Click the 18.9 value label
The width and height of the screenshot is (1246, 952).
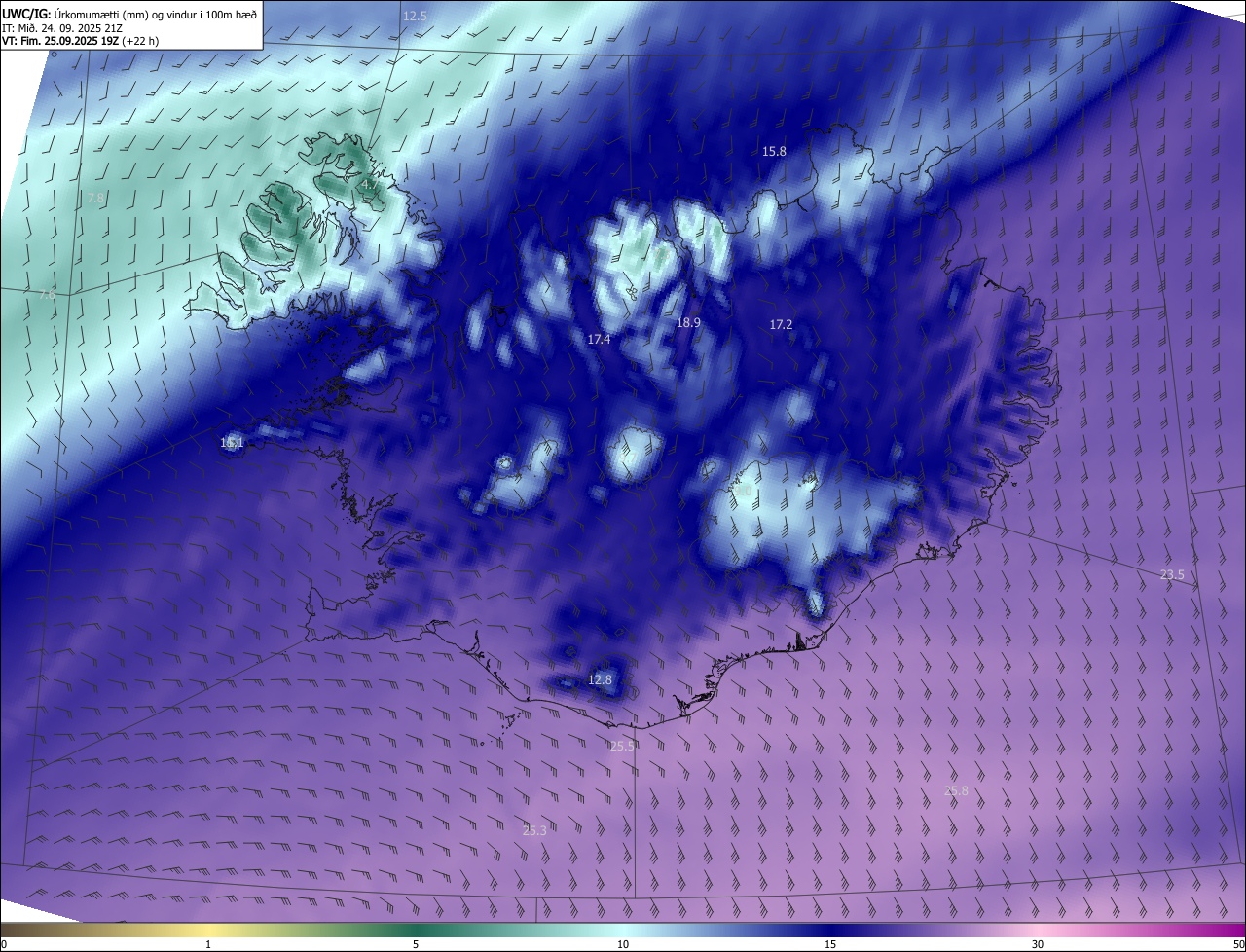click(x=688, y=322)
